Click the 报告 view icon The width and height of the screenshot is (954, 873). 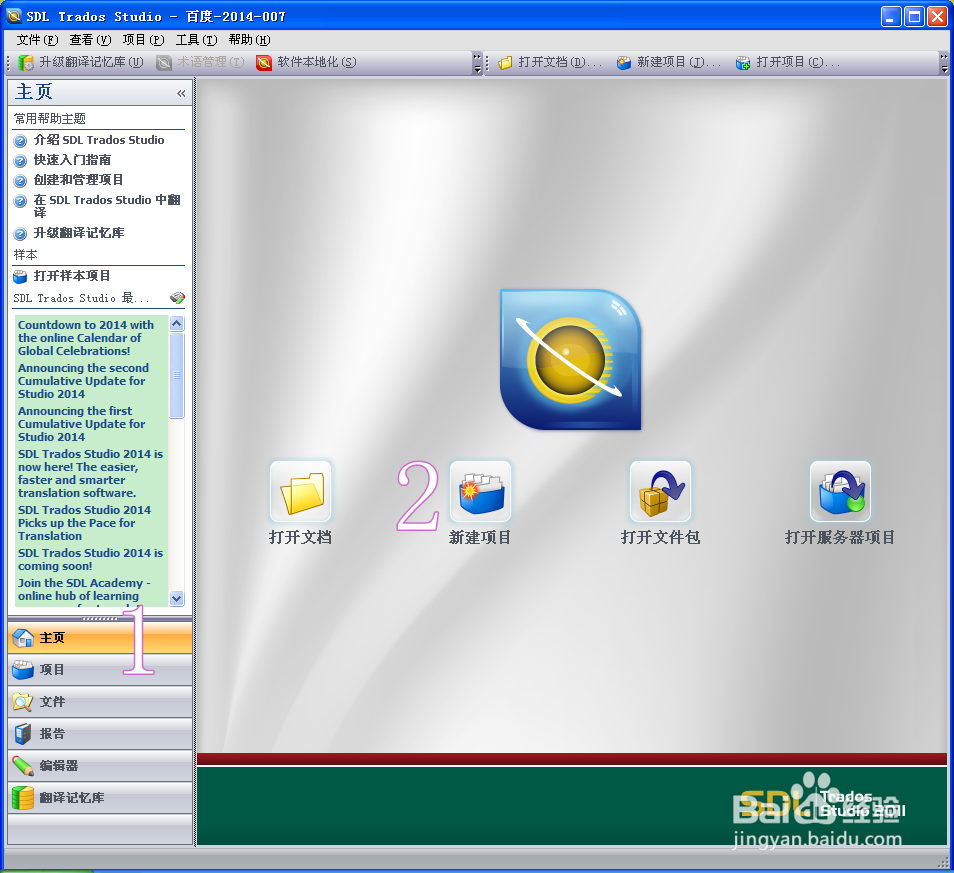pos(23,734)
